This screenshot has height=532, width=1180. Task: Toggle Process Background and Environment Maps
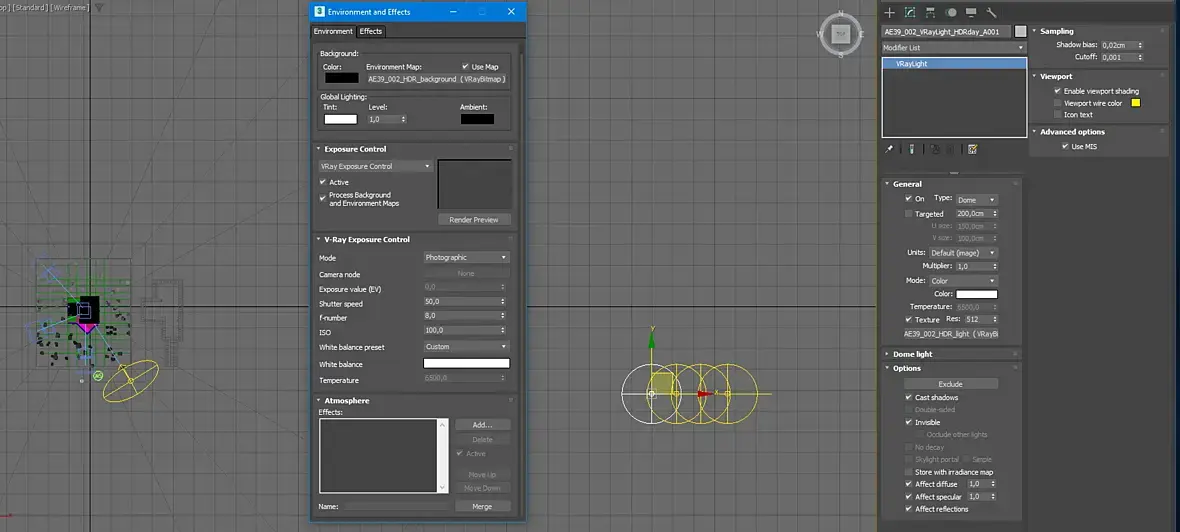click(323, 198)
